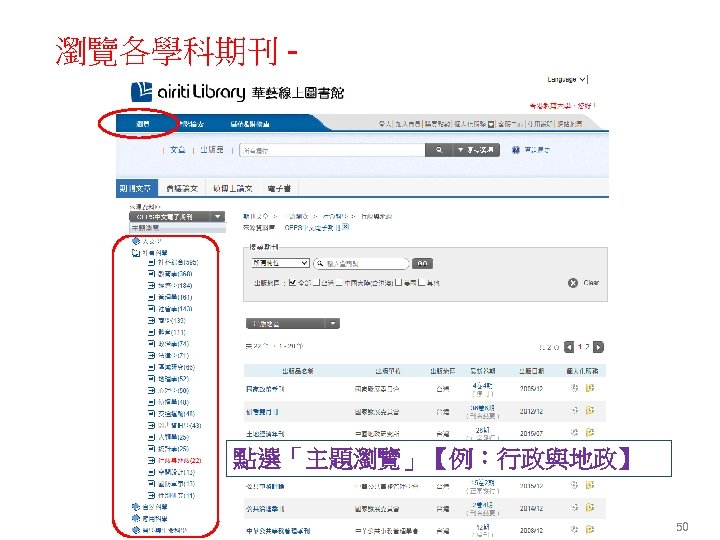Open the CEPS中文電子期刊 database dropdown
Viewport: 720px width, 540px height.
click(177, 217)
